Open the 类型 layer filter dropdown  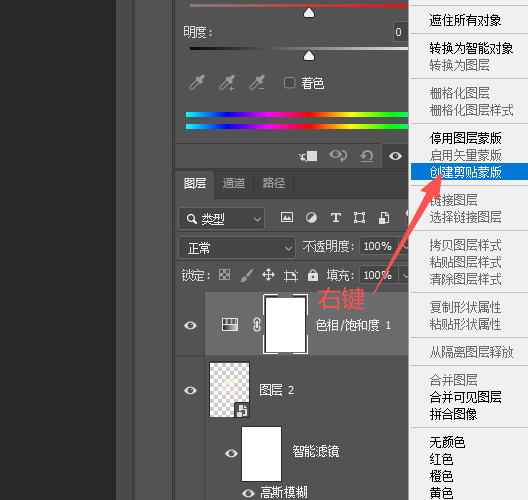222,219
